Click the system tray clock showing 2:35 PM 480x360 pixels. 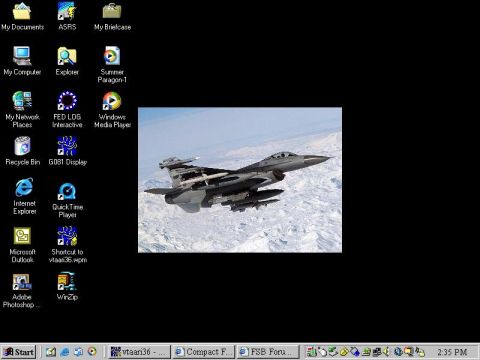click(x=452, y=352)
